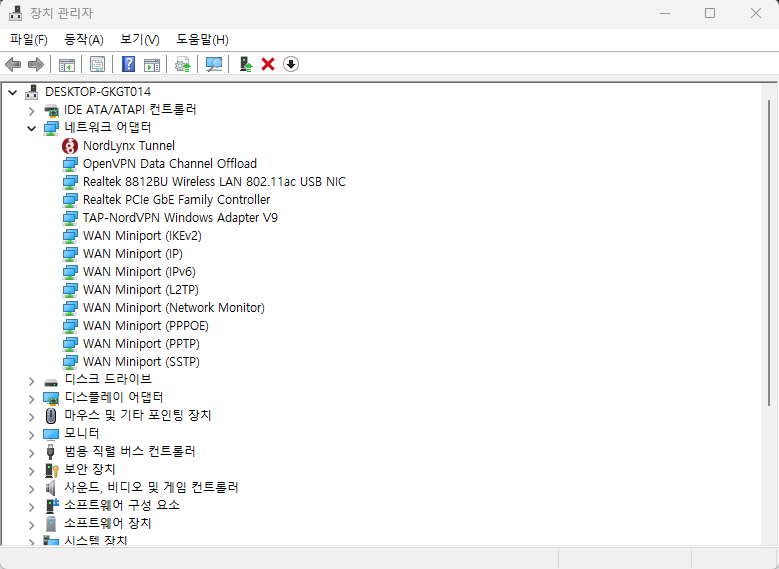
Task: Click the 소프트웨어 구성 요소 category icon
Action: point(51,505)
